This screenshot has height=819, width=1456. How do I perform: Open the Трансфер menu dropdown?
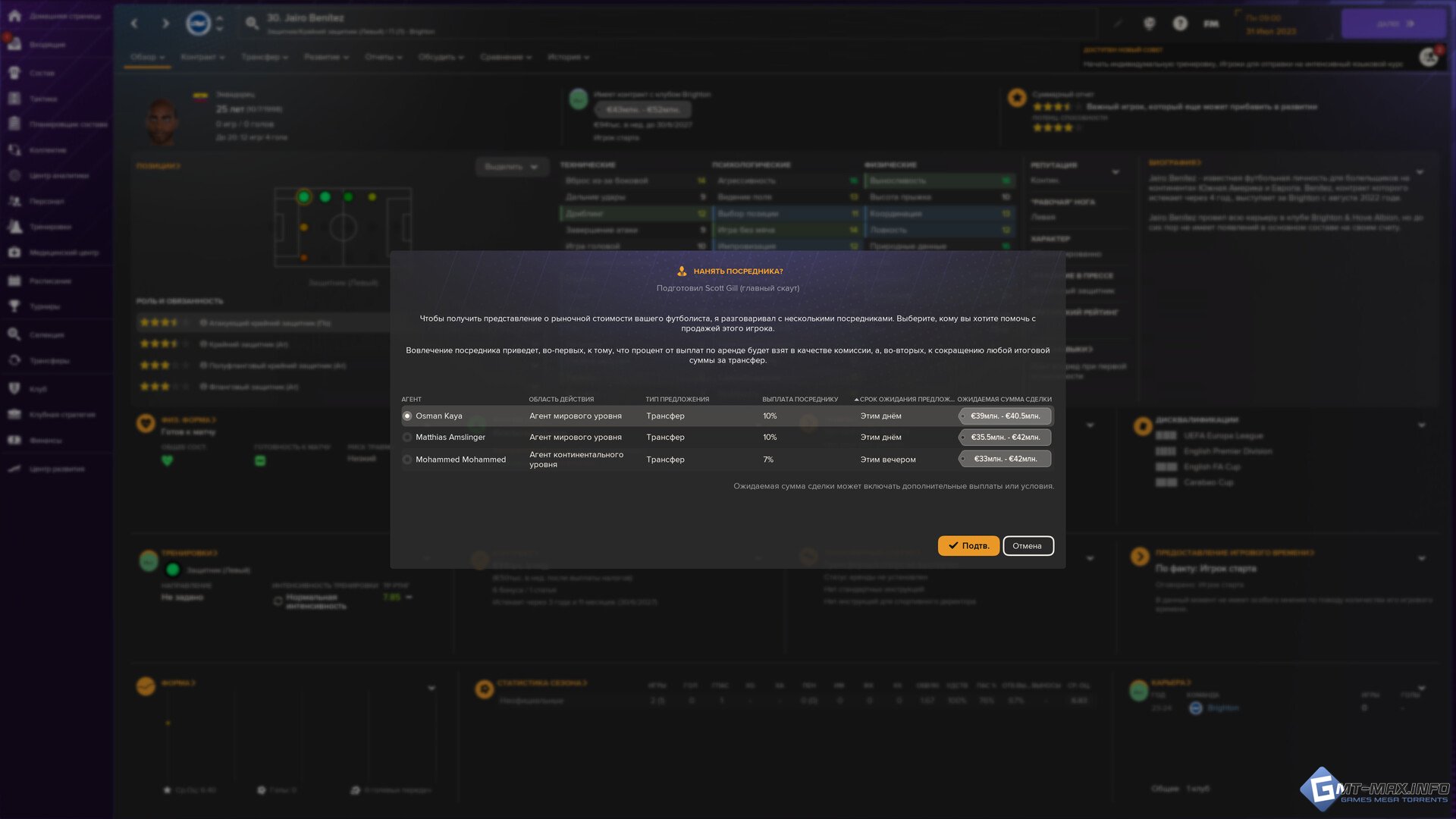264,57
